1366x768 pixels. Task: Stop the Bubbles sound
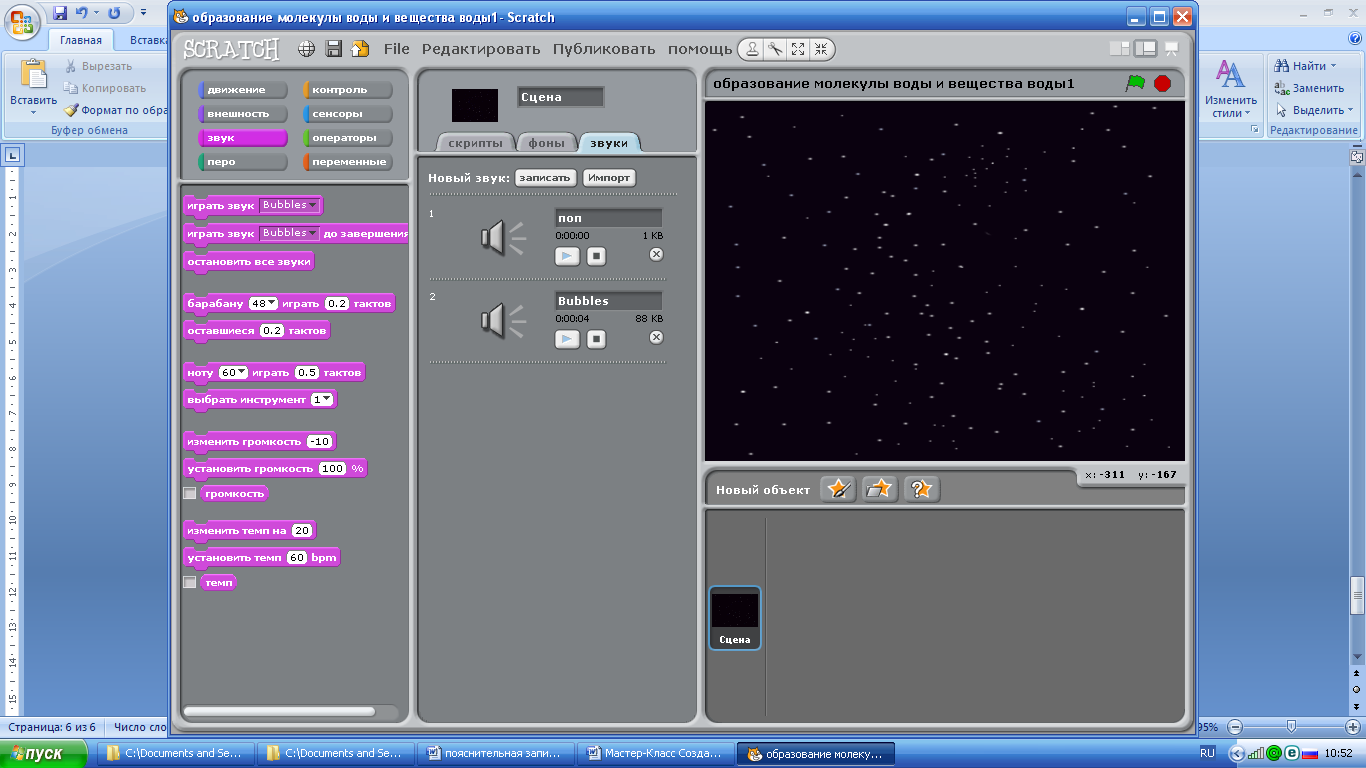(x=596, y=339)
